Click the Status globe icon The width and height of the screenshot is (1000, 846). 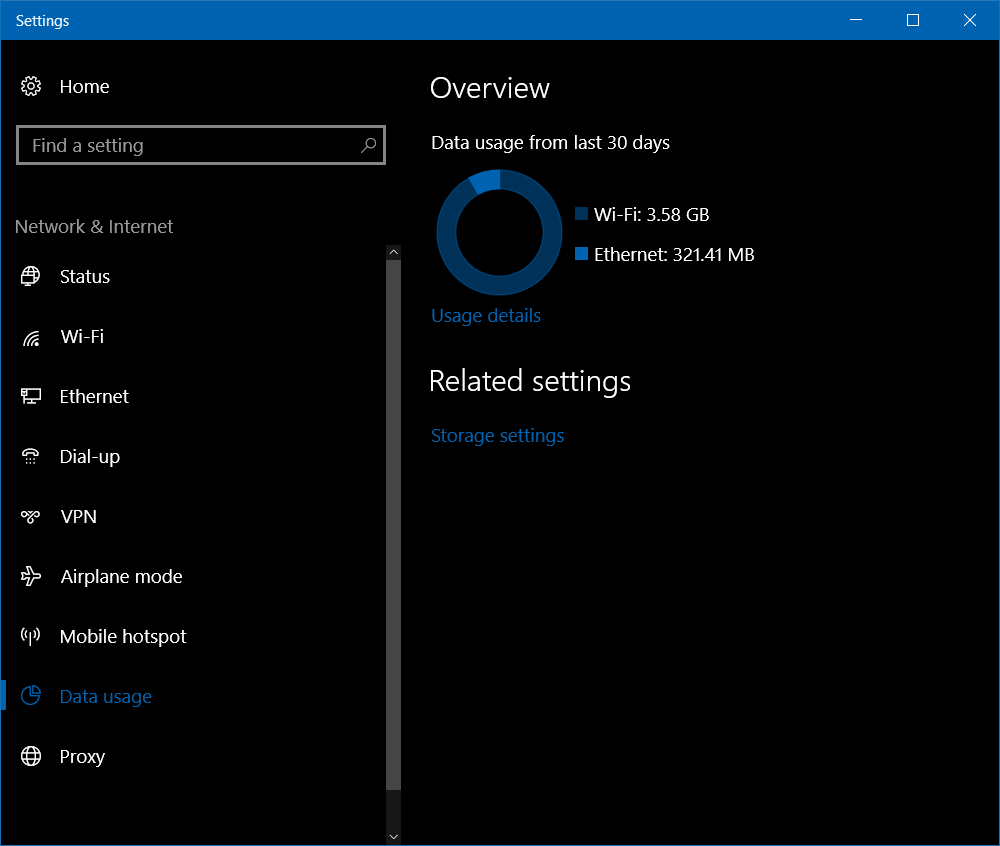31,277
